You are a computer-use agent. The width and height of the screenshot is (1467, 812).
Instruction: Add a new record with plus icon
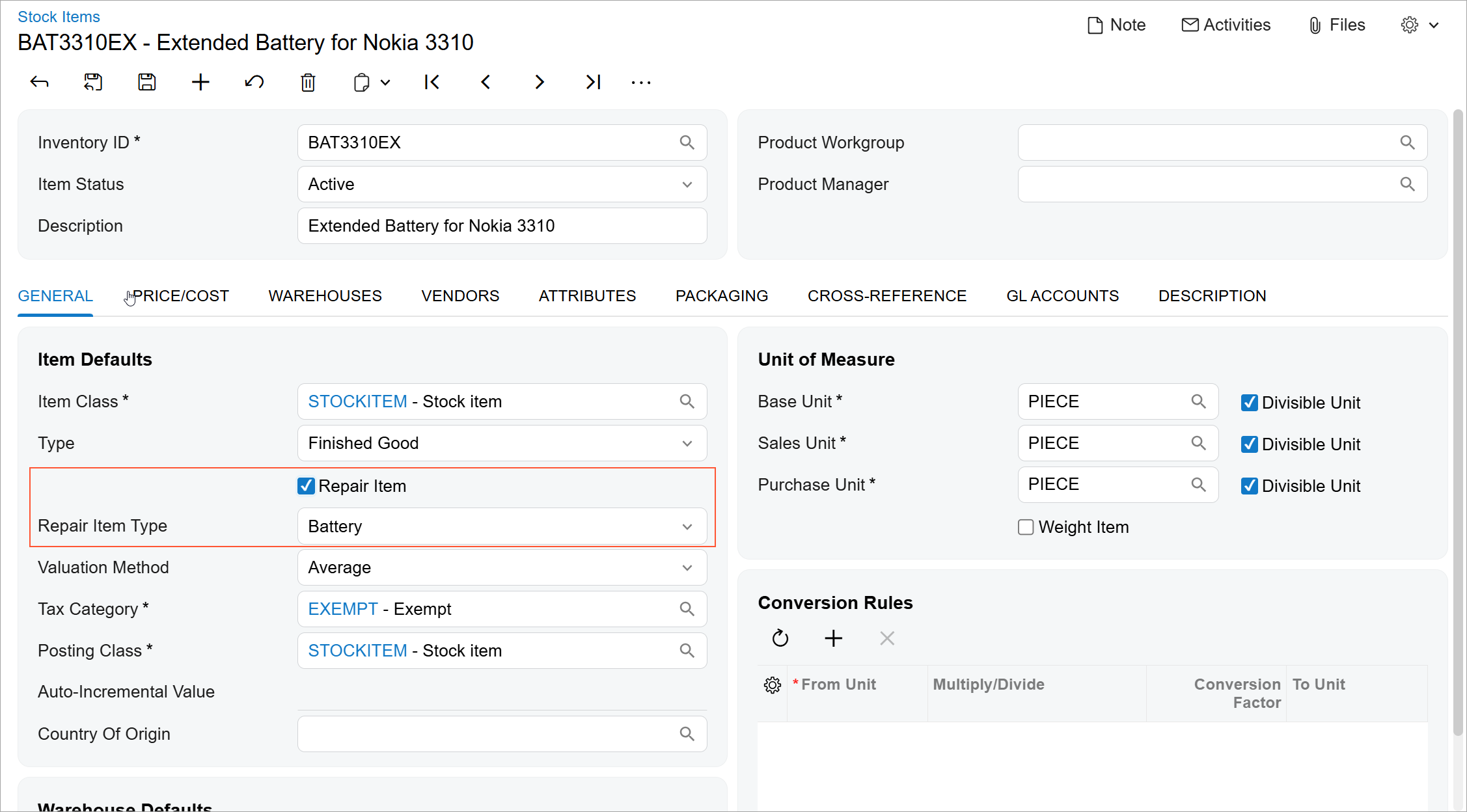[200, 82]
